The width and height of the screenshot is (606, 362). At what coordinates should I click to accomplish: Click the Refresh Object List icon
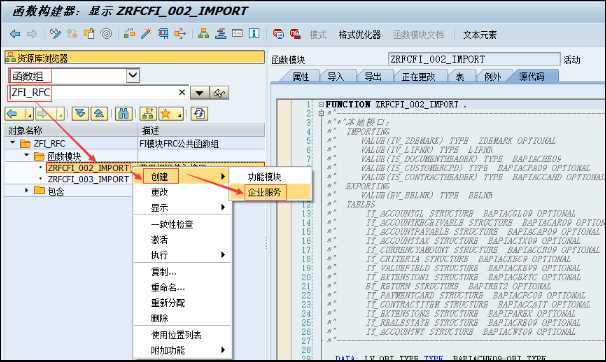click(x=199, y=114)
